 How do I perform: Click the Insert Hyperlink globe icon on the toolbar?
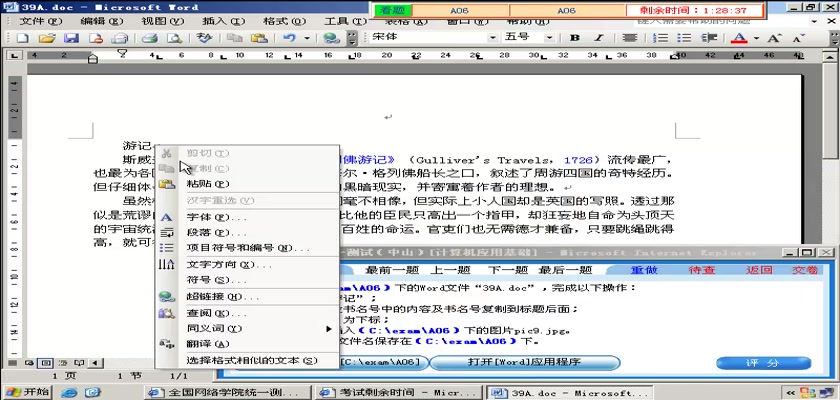(x=332, y=38)
